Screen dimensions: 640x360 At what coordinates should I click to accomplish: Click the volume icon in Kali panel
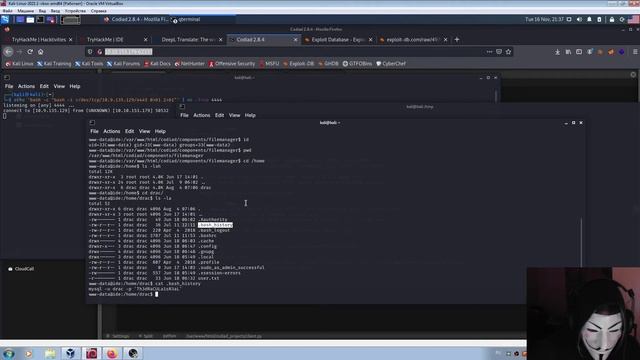coord(579,20)
